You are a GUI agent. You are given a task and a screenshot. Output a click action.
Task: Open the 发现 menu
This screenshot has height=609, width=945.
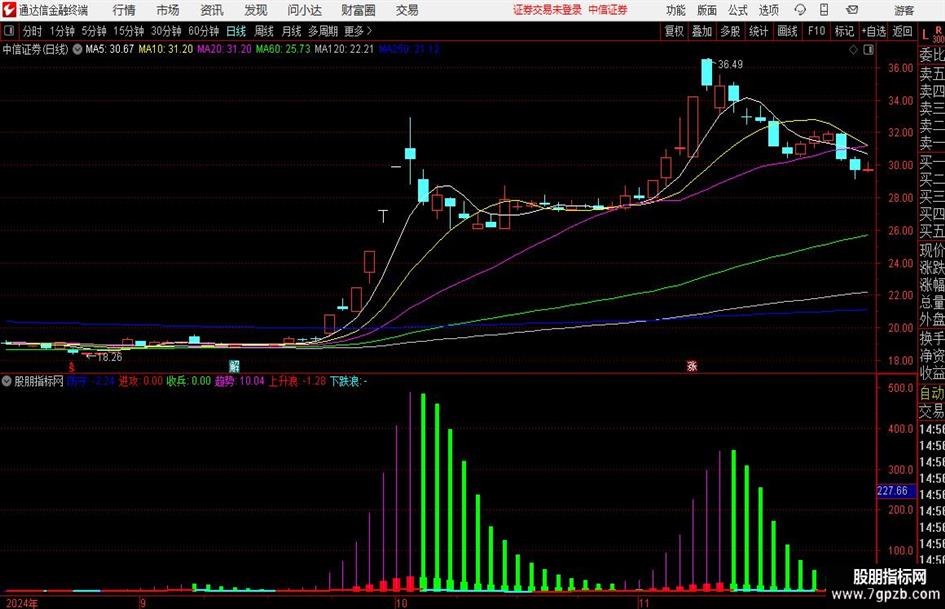[256, 10]
